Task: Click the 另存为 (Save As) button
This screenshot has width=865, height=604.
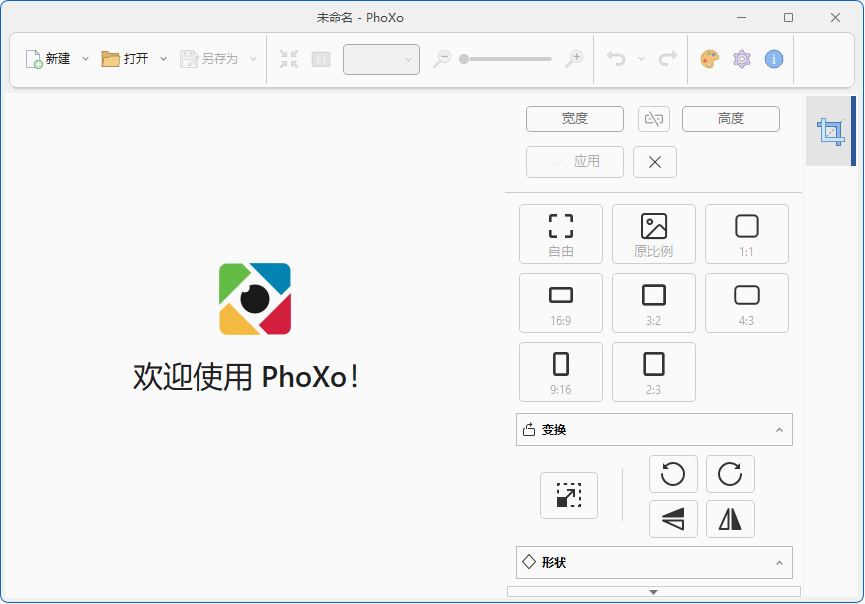Action: [x=209, y=59]
